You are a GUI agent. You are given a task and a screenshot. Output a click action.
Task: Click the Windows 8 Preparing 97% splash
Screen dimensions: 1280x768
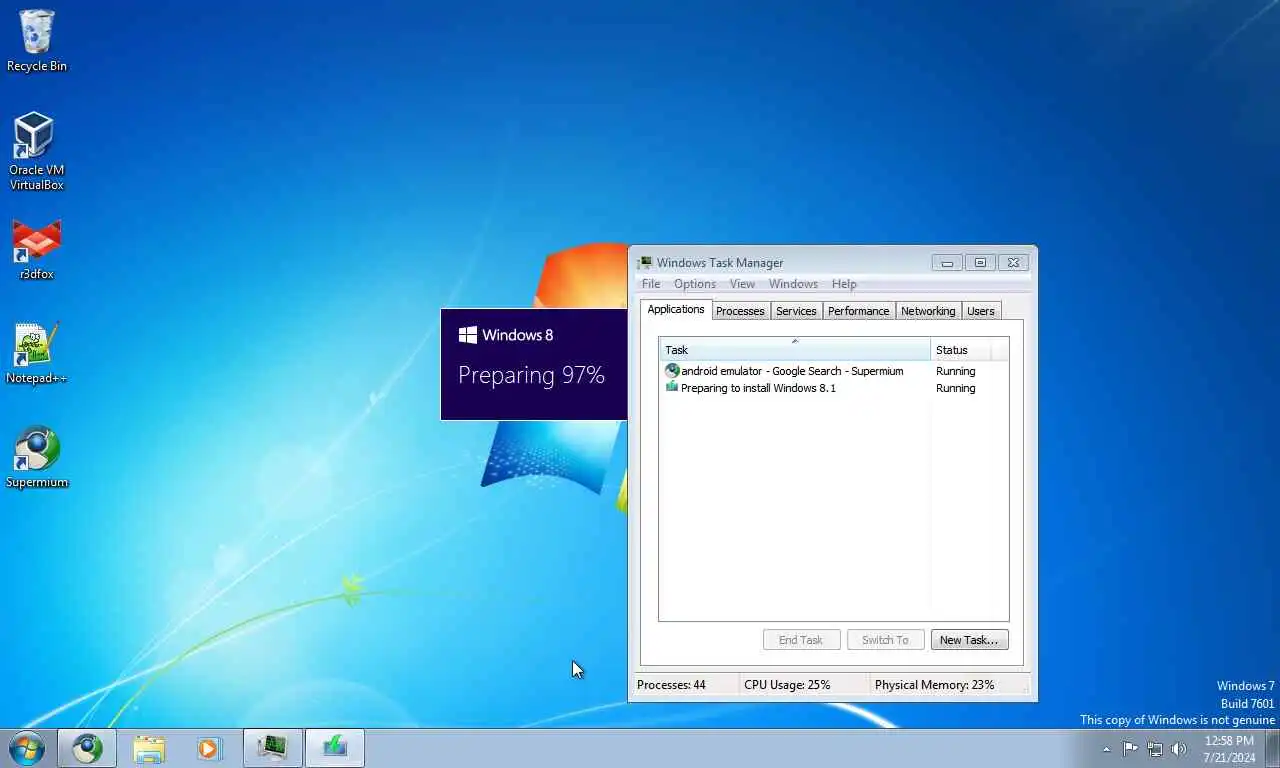click(x=534, y=364)
